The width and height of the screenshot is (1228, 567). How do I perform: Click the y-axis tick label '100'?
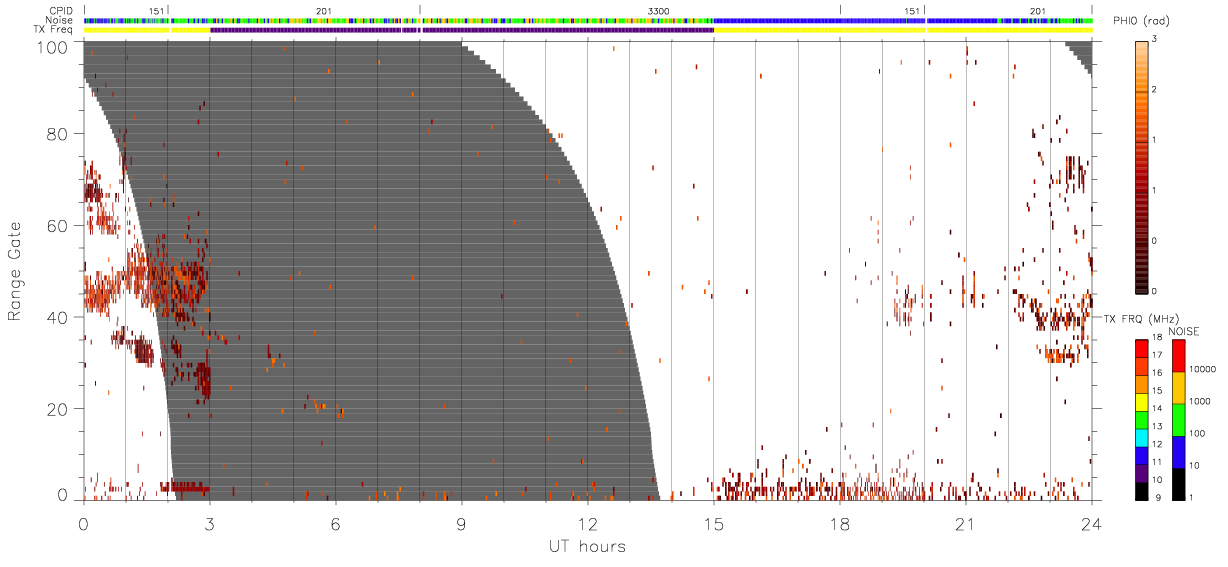click(54, 47)
